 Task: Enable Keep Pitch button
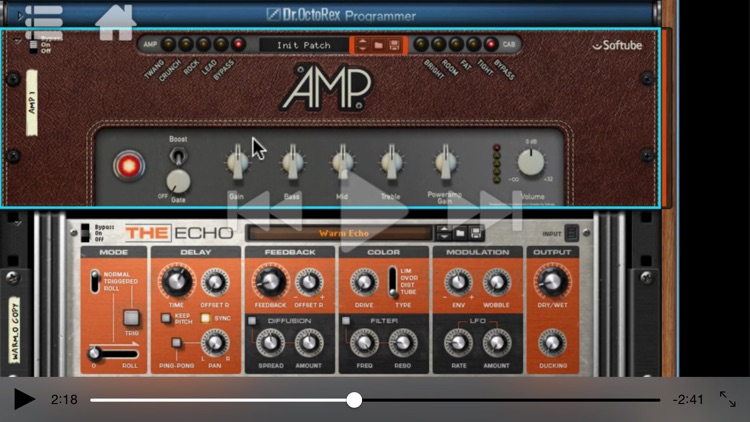[165, 318]
